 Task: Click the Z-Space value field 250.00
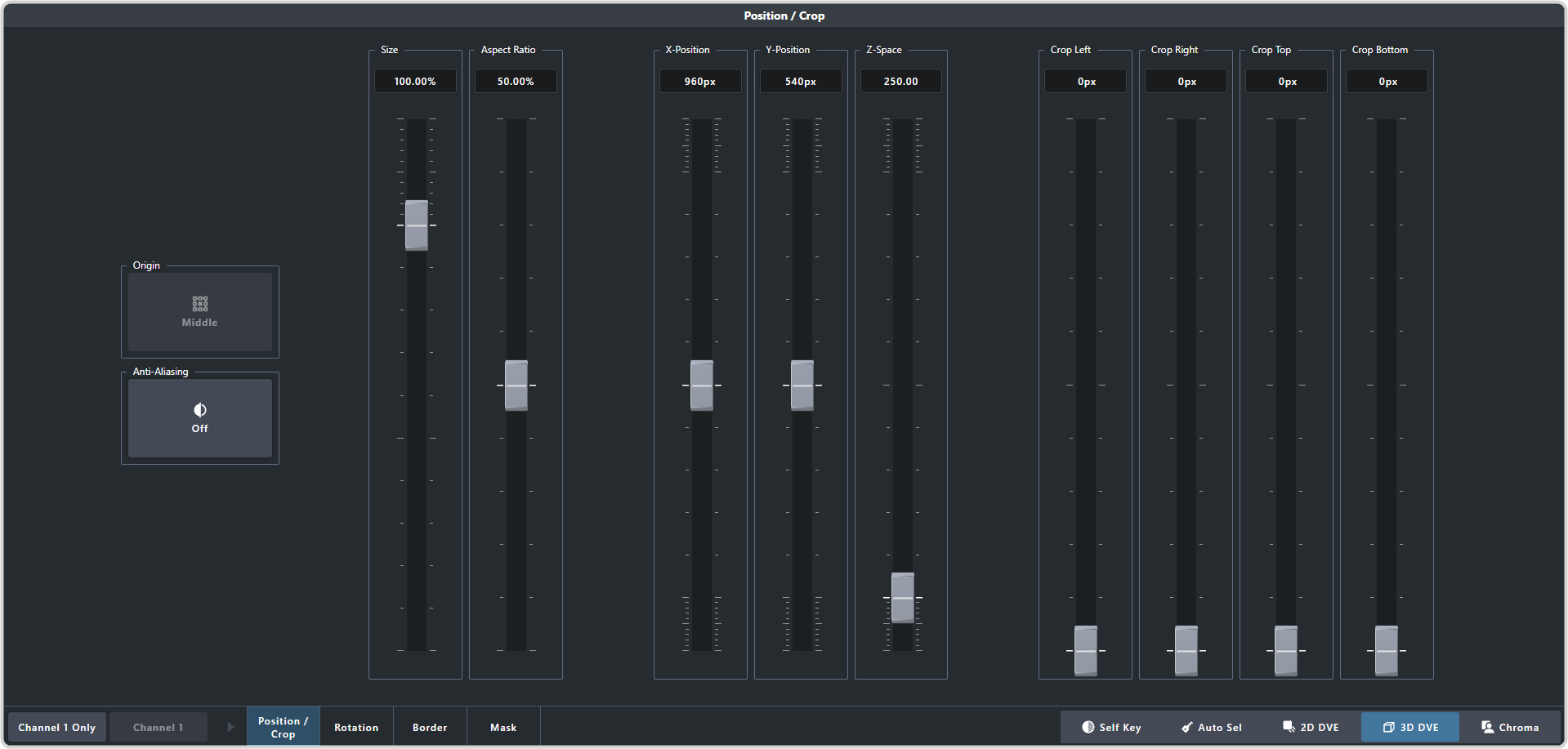click(901, 81)
